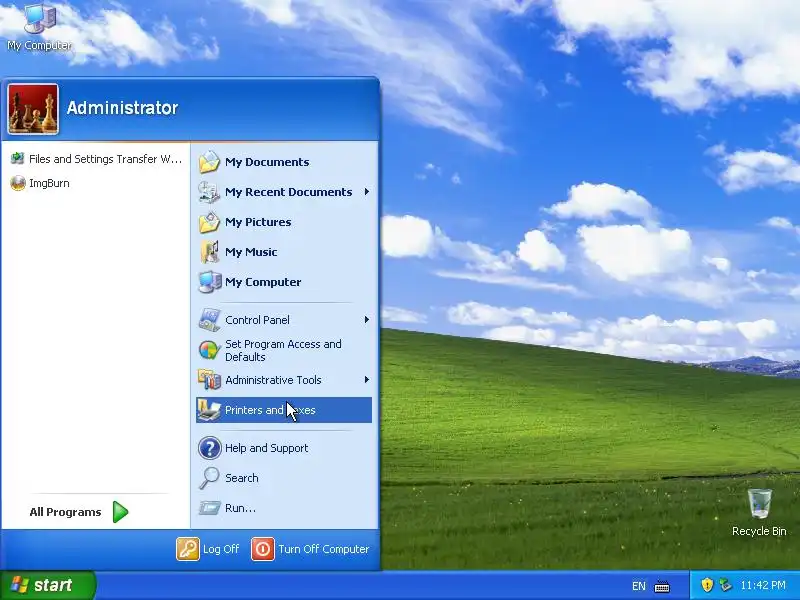Launch Files and Settings Transfer Wizard

coord(96,159)
